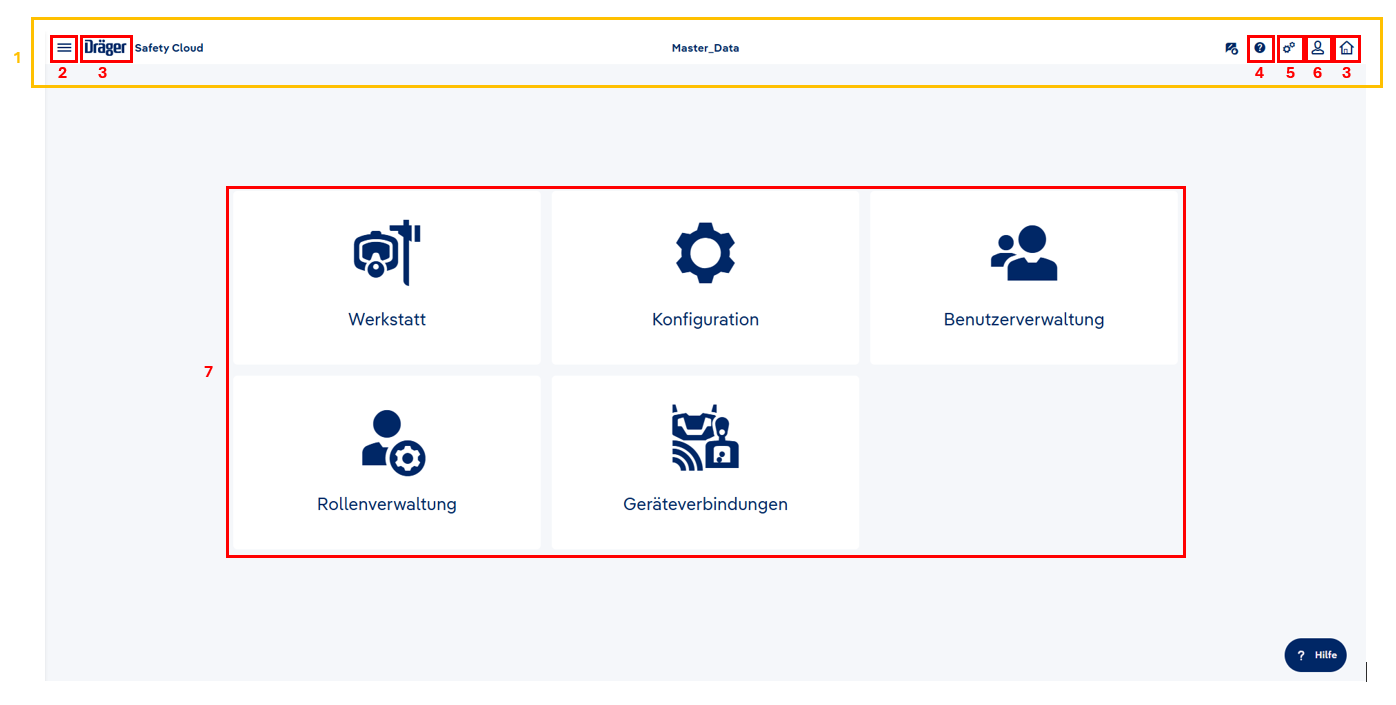Select the Rollenverwaltung label text
This screenshot has height=705, width=1396.
point(387,504)
